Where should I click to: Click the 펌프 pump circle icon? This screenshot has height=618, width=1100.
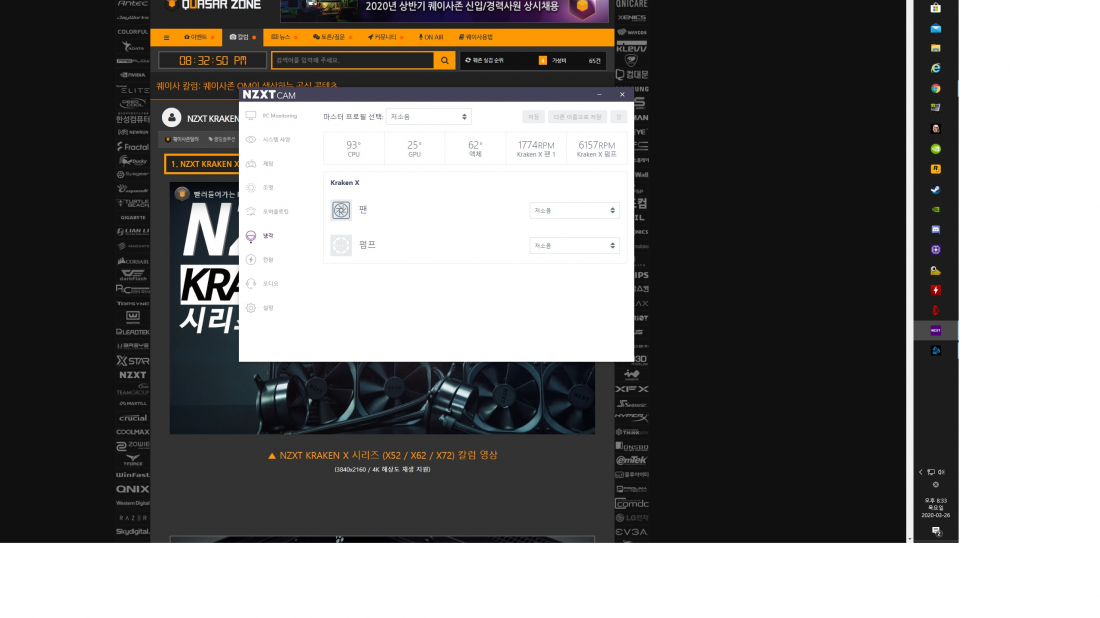[x=341, y=246]
